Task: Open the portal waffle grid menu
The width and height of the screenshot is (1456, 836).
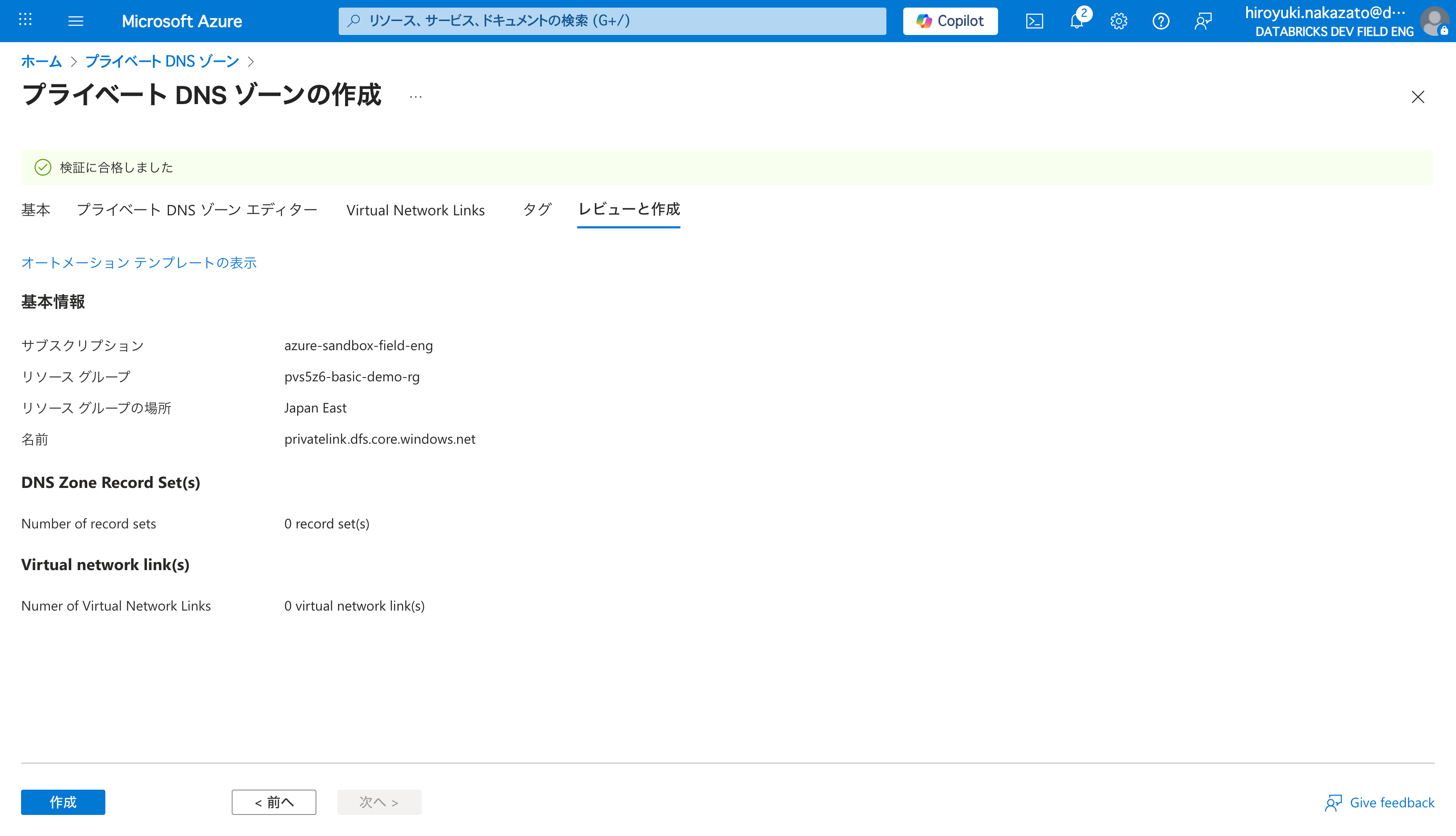Action: tap(25, 21)
